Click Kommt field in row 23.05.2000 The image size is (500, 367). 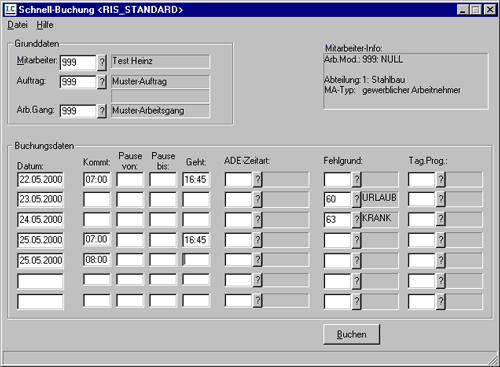pyautogui.click(x=97, y=199)
